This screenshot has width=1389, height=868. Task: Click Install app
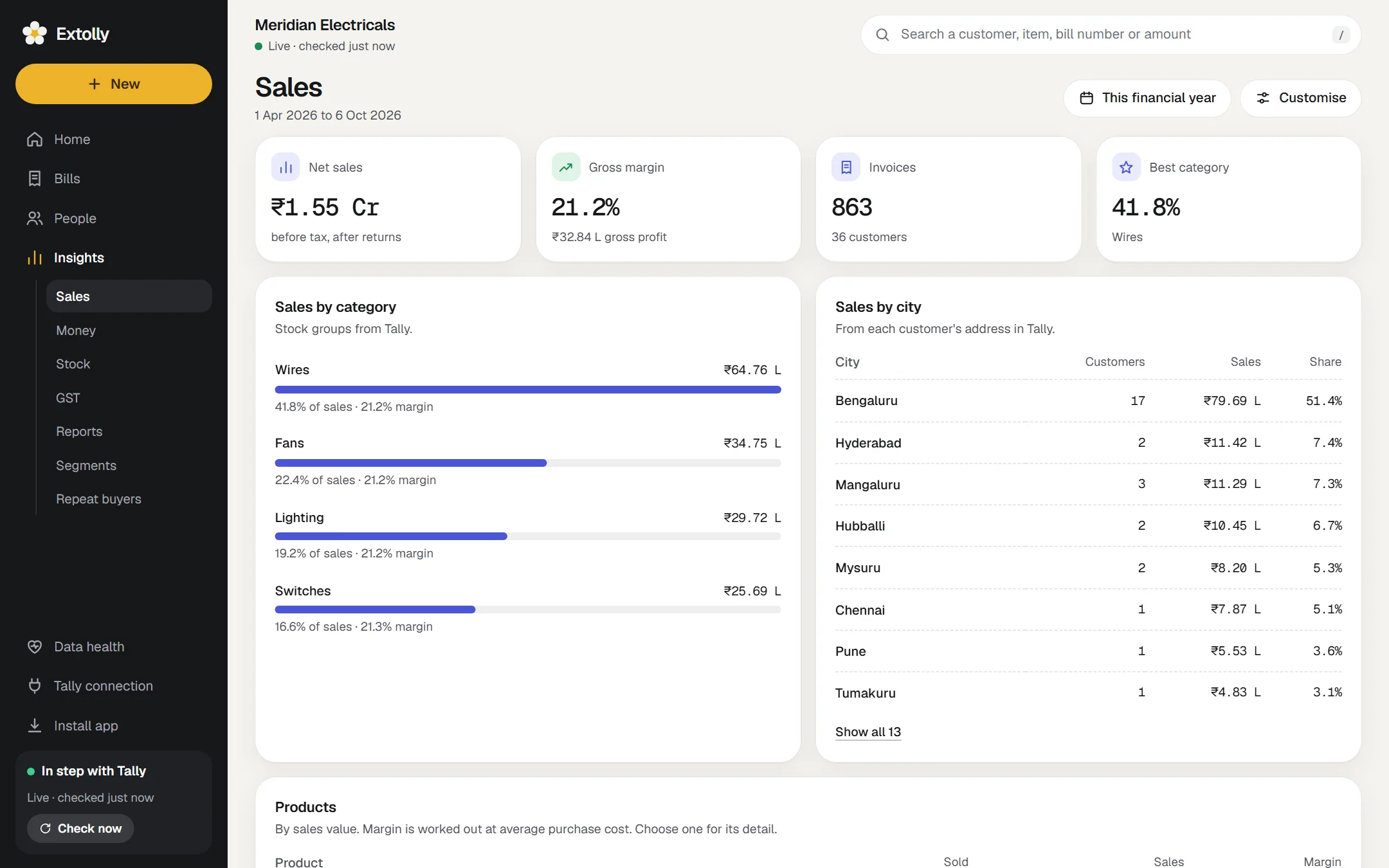click(x=114, y=726)
